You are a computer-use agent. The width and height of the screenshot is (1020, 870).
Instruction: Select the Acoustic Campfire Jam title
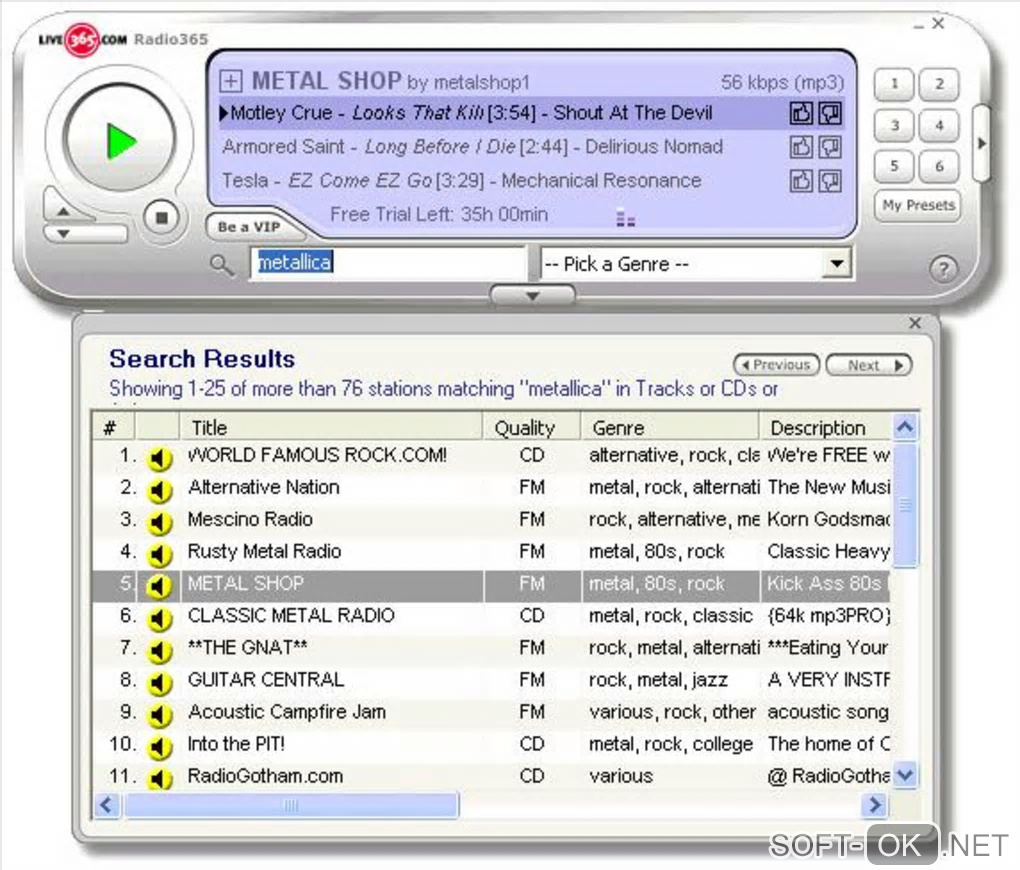point(286,712)
